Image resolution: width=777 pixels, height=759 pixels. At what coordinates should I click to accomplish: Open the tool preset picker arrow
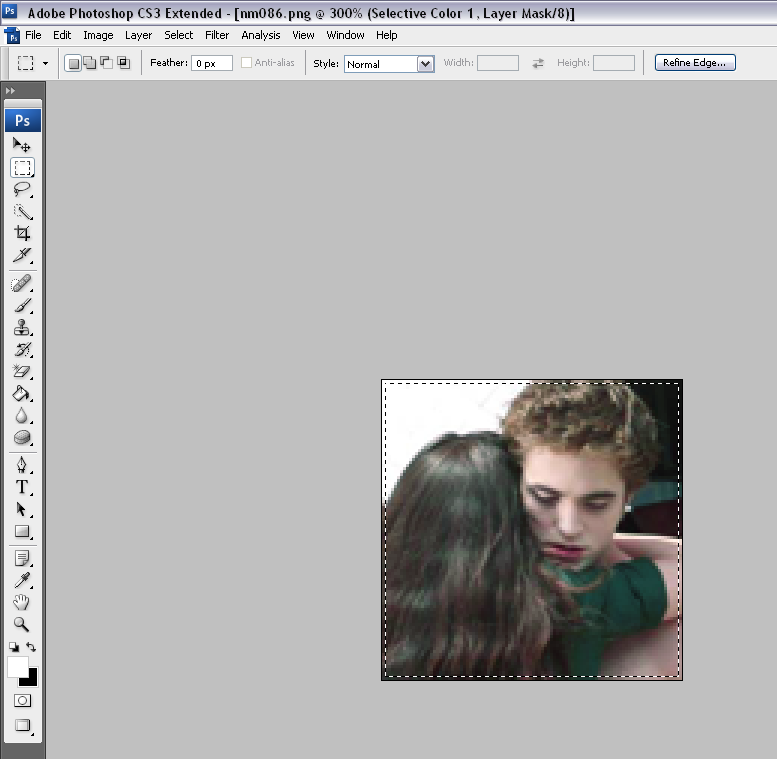[46, 63]
